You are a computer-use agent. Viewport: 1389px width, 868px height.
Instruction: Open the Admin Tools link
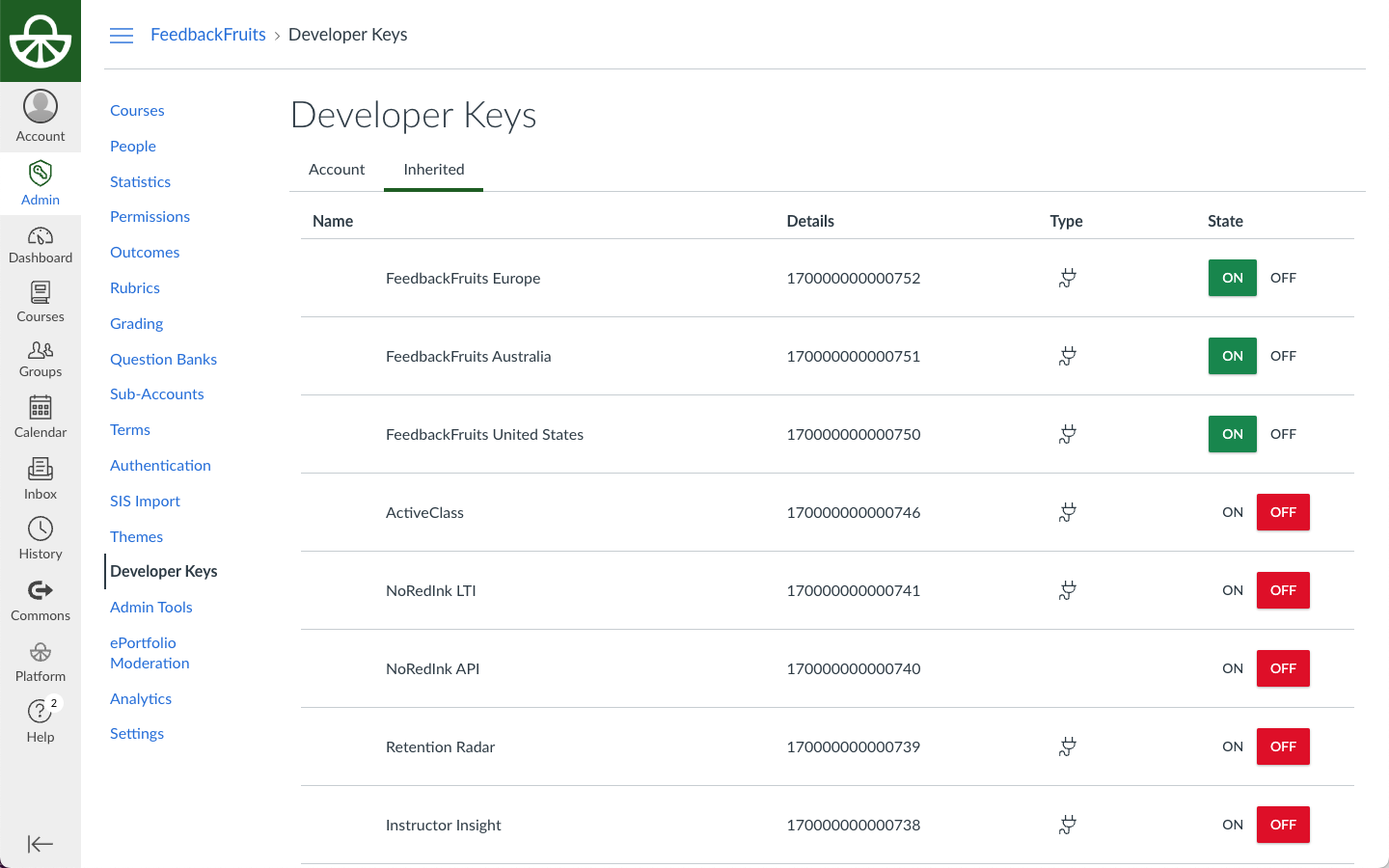(151, 607)
